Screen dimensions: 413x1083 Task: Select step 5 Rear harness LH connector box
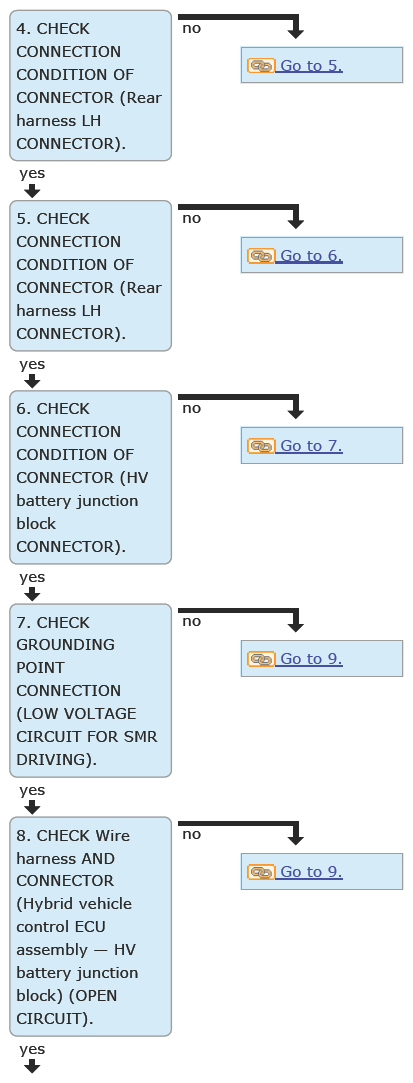pos(90,276)
